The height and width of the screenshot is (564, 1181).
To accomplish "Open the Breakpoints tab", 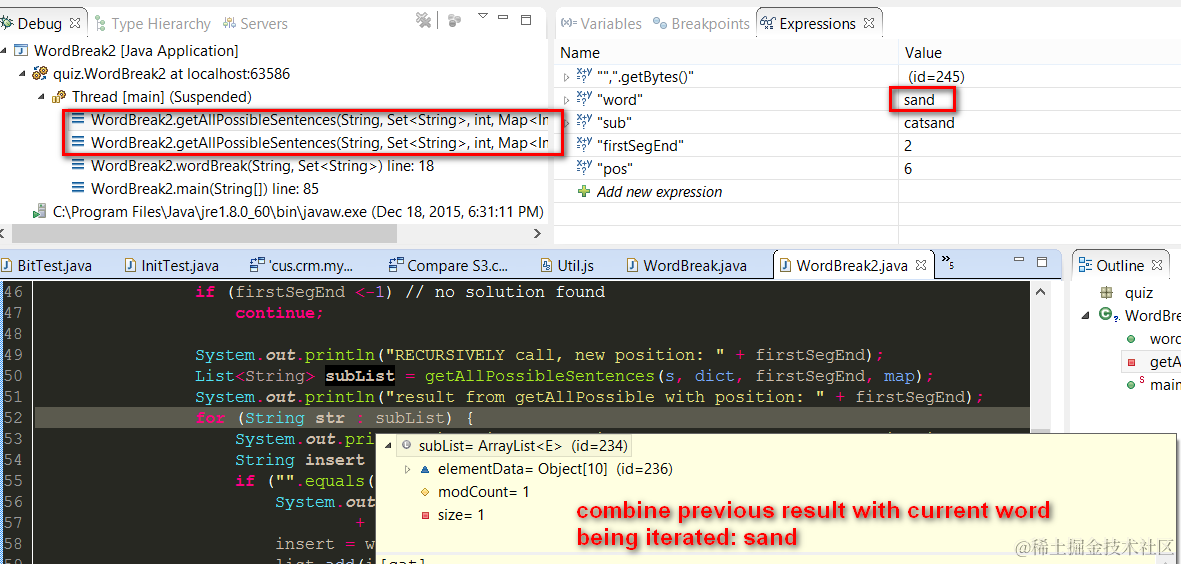I will tap(701, 24).
